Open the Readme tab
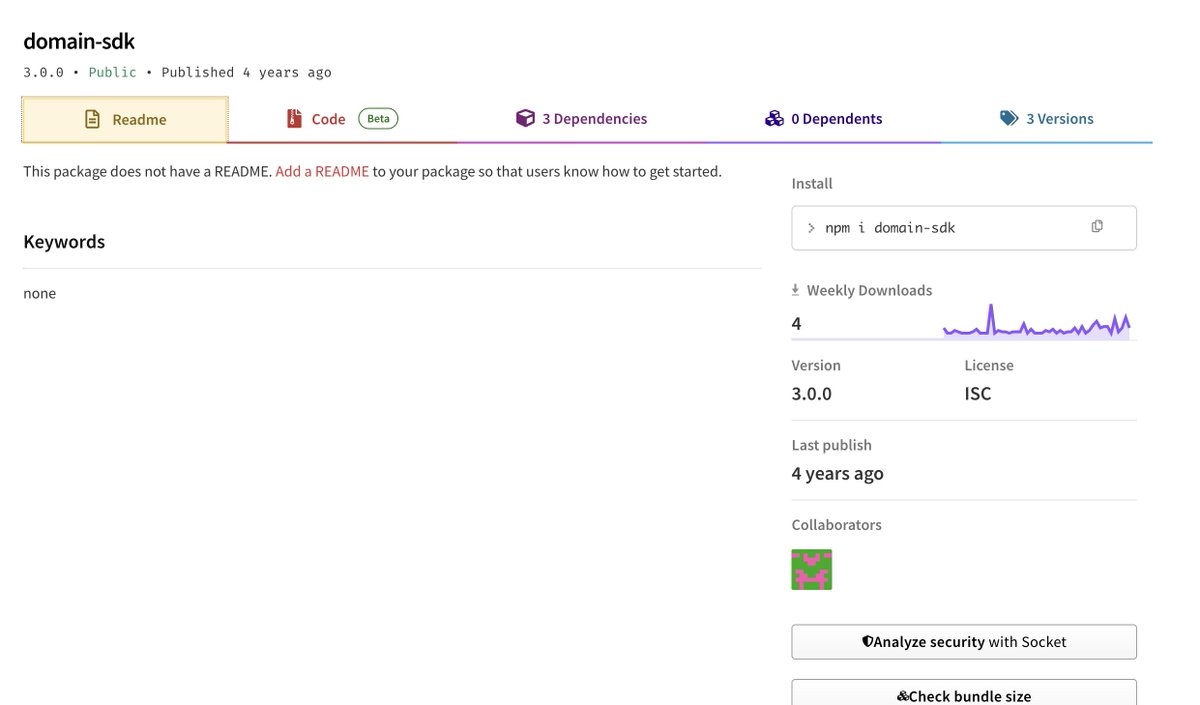Viewport: 1200px width, 705px height. click(125, 120)
